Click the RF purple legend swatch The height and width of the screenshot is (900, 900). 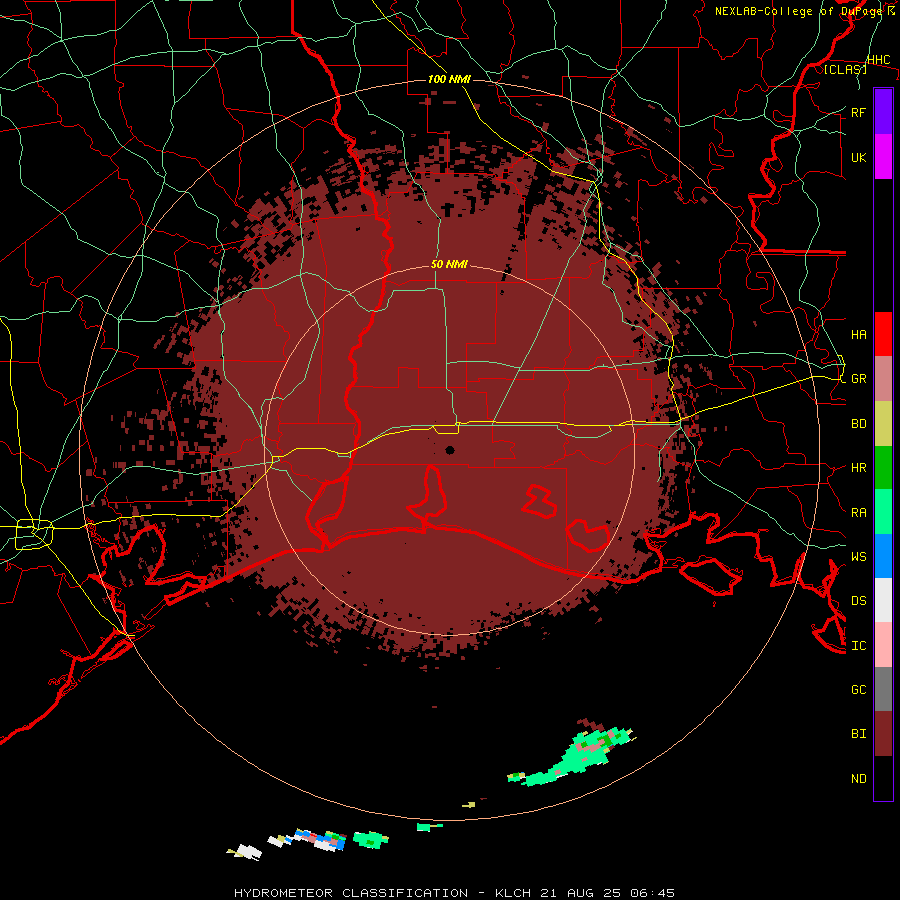coord(883,112)
